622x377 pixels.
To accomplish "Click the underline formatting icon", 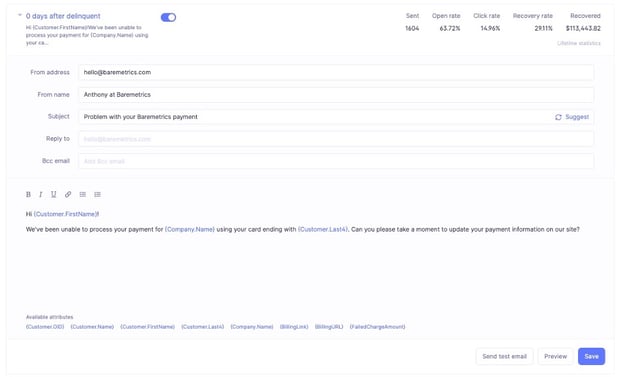I will coord(54,194).
